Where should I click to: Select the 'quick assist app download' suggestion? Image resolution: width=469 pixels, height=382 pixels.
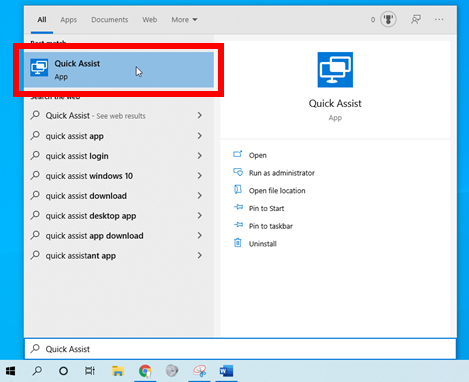click(94, 236)
